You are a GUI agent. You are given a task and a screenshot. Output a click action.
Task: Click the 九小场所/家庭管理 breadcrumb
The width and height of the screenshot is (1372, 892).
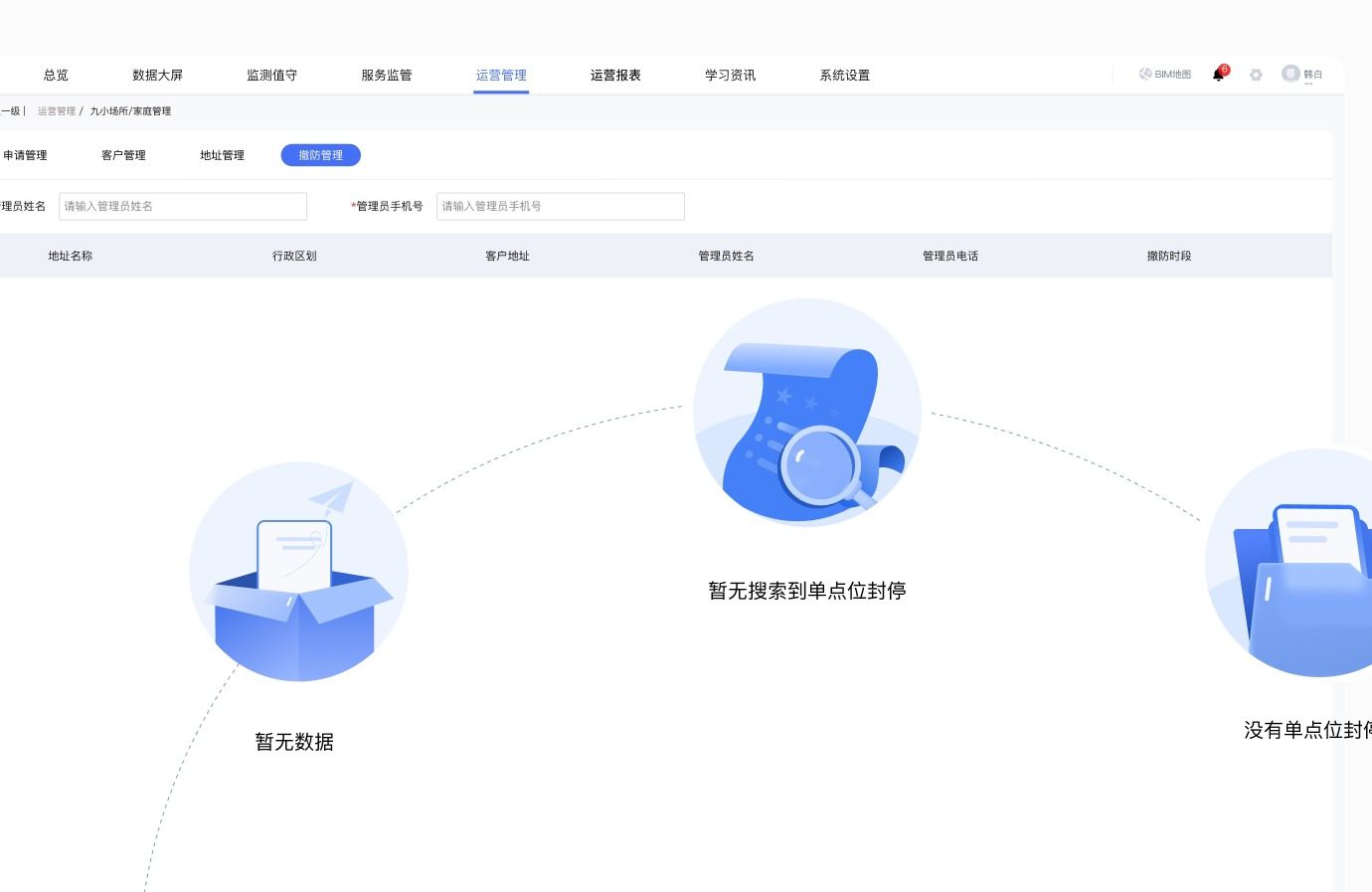click(130, 111)
